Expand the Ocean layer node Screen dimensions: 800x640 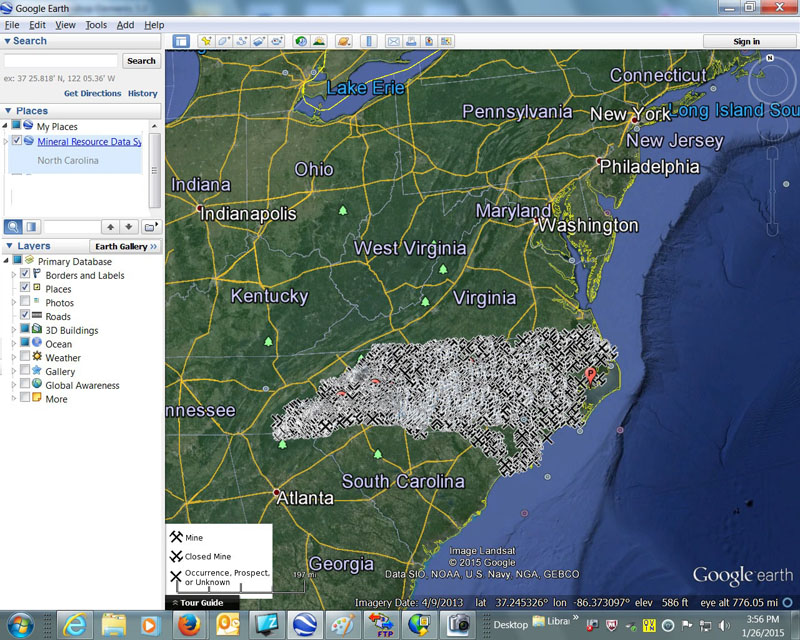tap(14, 343)
